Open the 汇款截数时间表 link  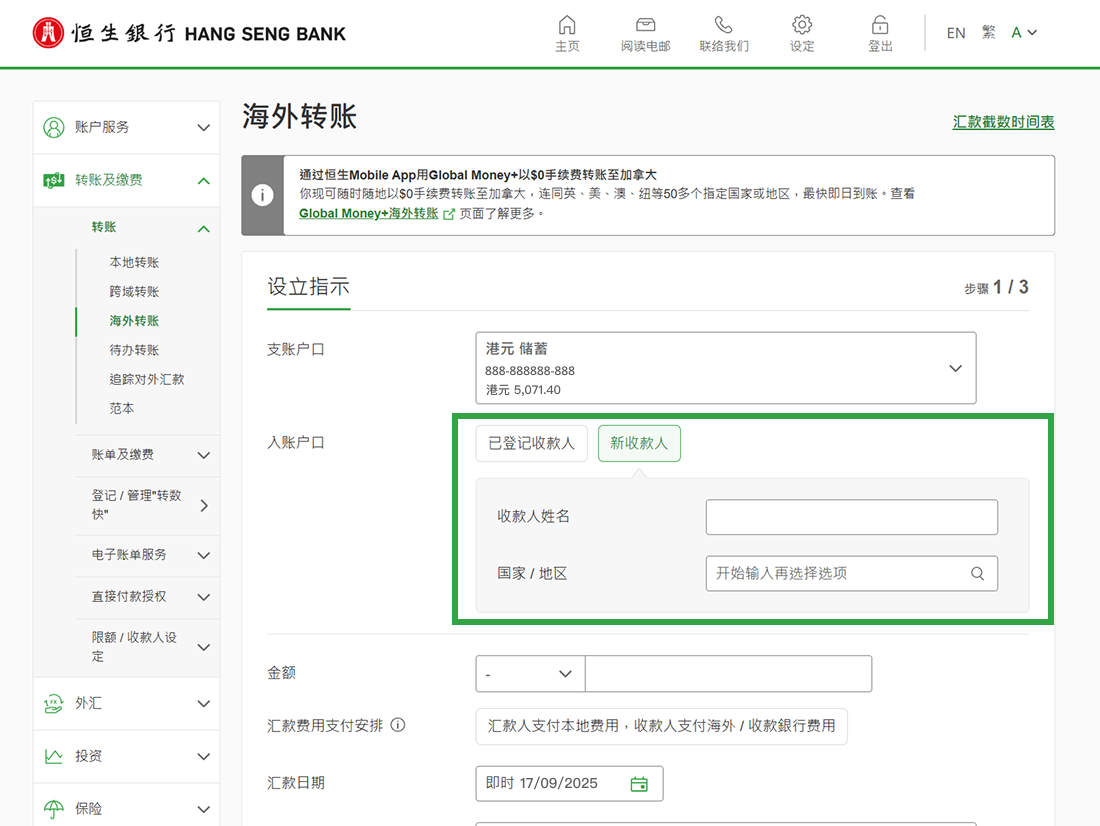tap(1003, 122)
